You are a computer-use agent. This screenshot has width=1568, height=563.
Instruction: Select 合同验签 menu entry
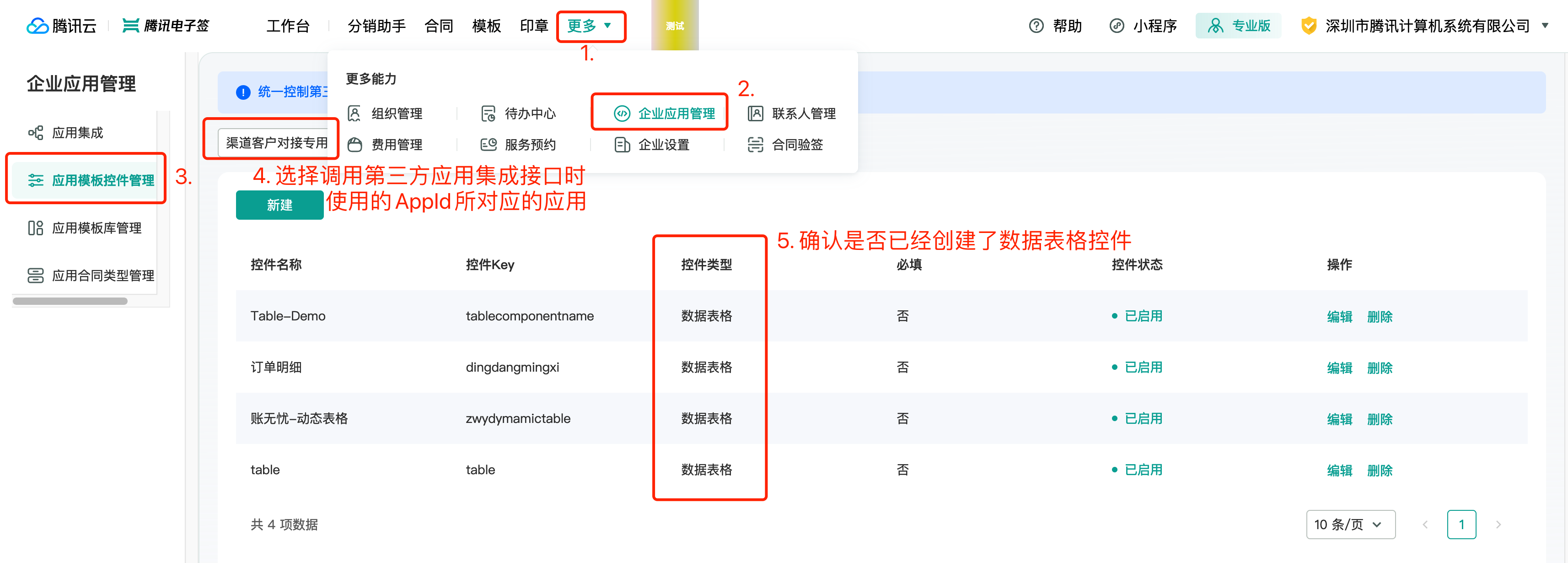point(785,144)
